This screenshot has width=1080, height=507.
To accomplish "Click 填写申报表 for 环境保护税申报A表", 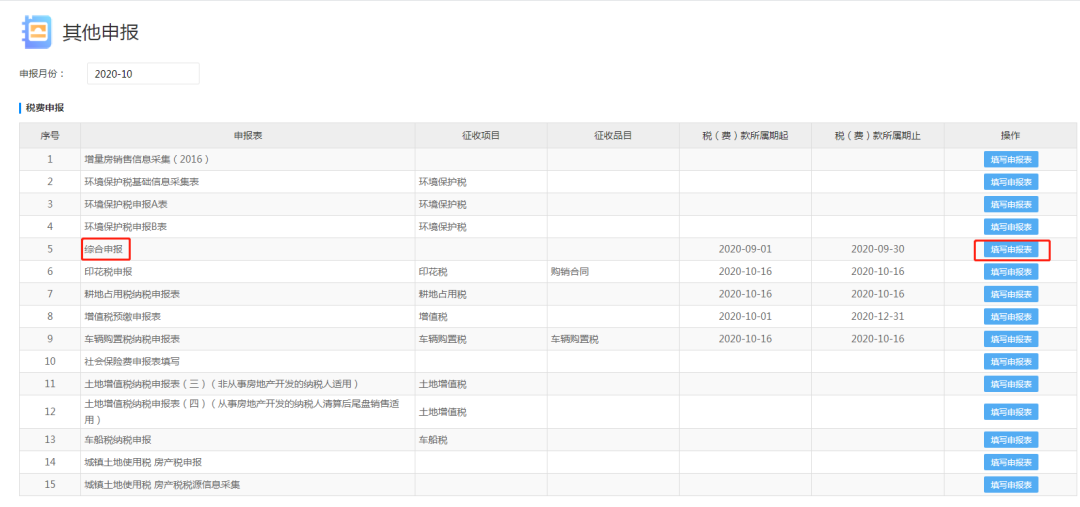I will point(1010,205).
